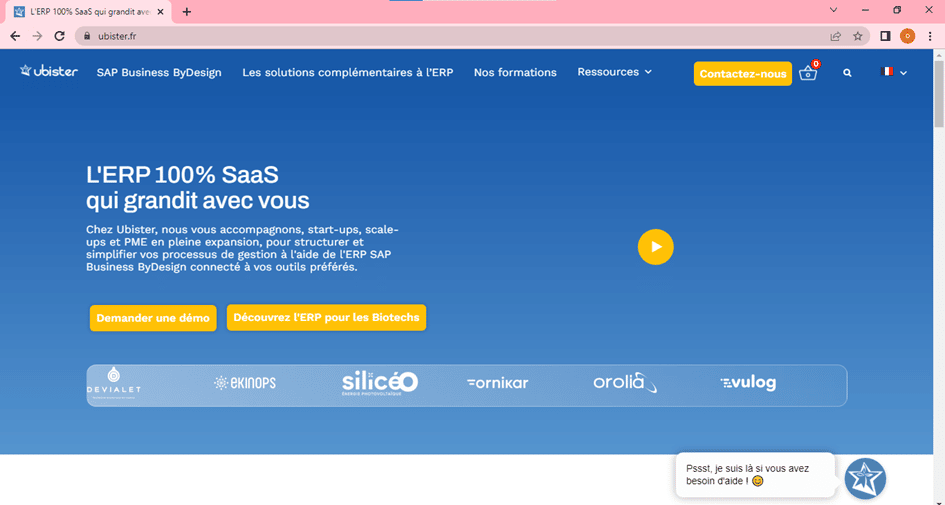This screenshot has width=945, height=505.
Task: Click Découvrez l'ERP pour les Biotechs
Action: (x=326, y=318)
